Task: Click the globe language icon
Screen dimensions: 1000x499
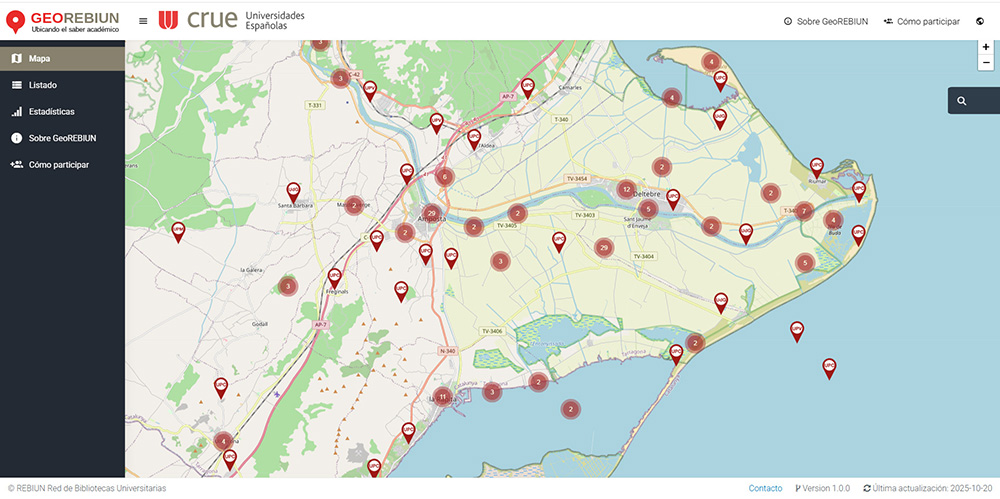Action: (x=979, y=21)
